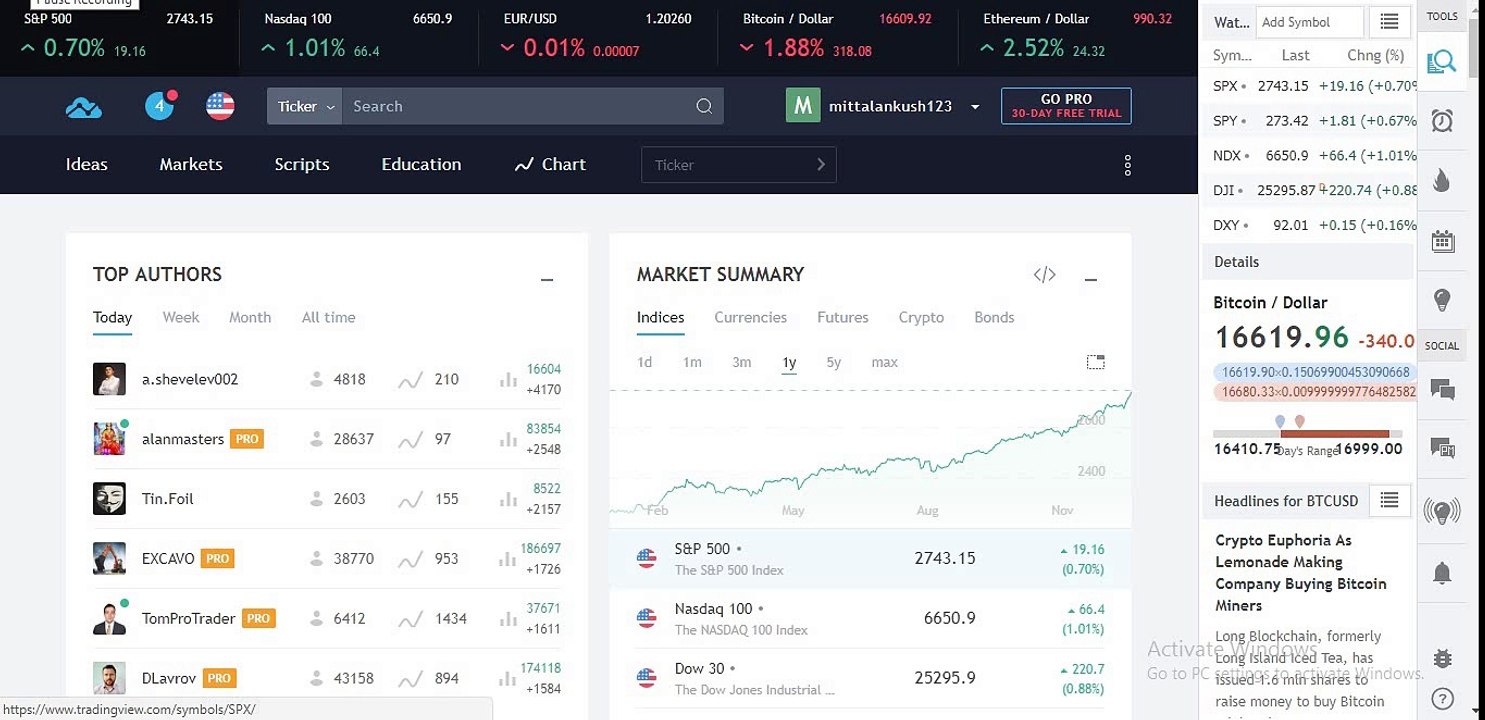Open the light bulb ideas icon
1485x720 pixels.
[x=1442, y=299]
